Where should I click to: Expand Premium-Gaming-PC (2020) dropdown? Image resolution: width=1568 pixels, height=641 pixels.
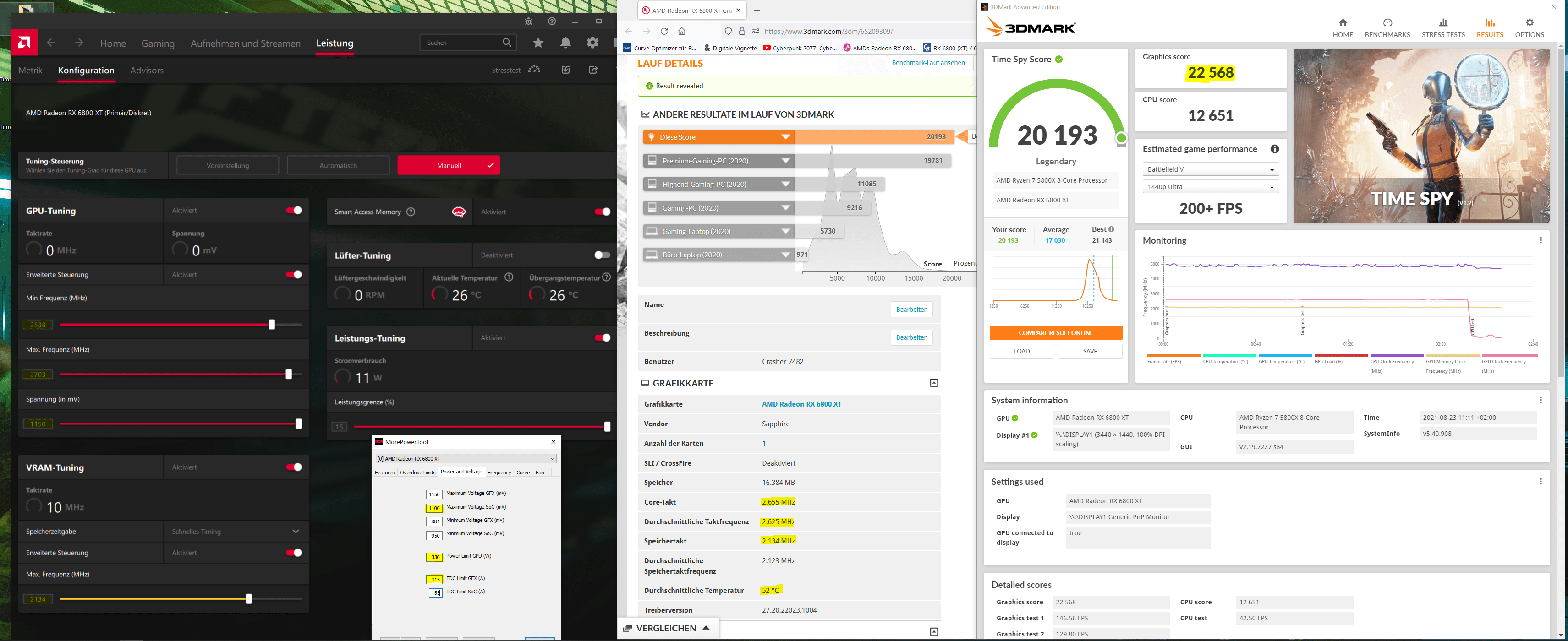(x=786, y=161)
